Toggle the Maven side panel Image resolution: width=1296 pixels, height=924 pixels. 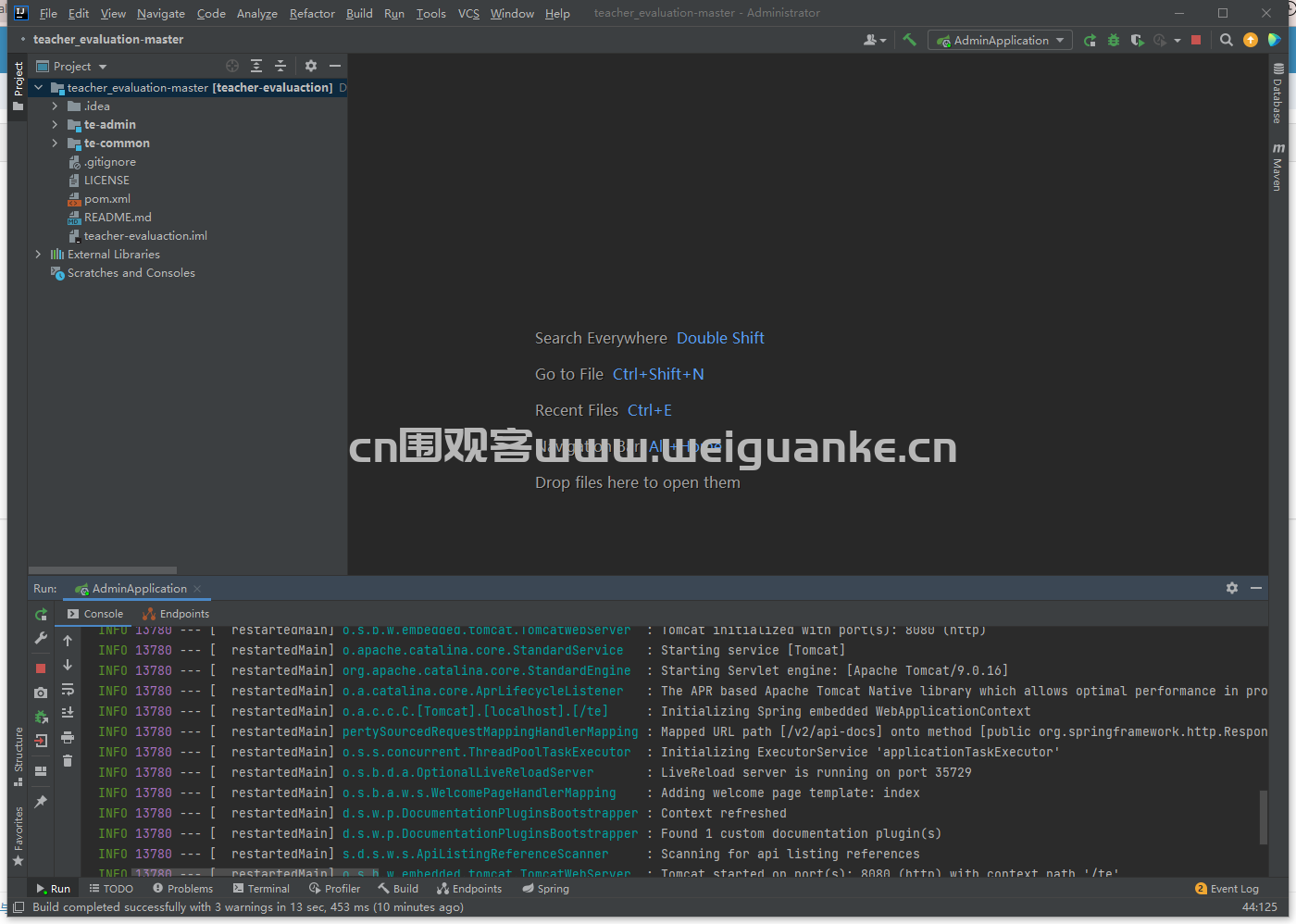tap(1277, 167)
